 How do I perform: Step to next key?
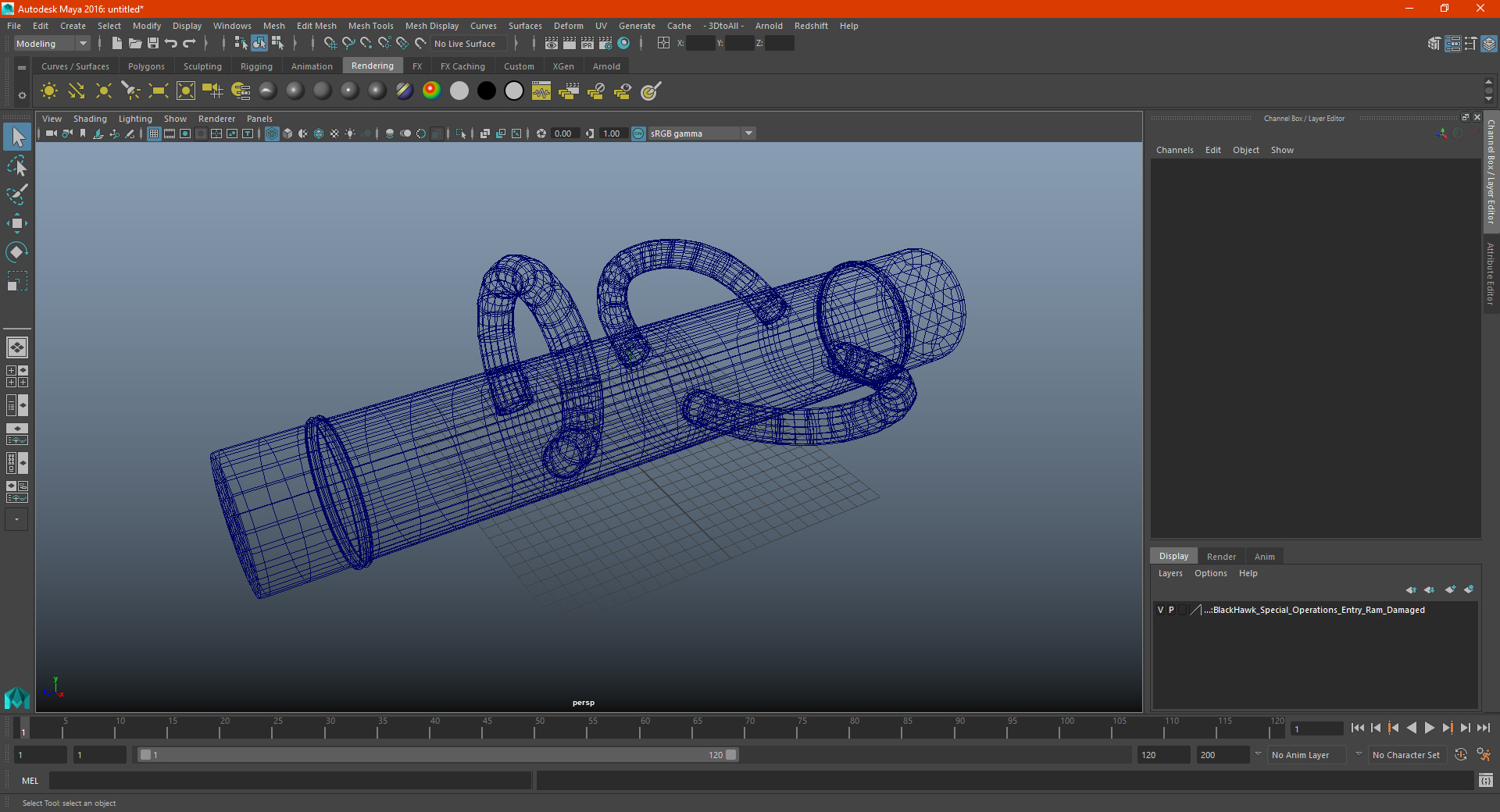pos(1448,728)
